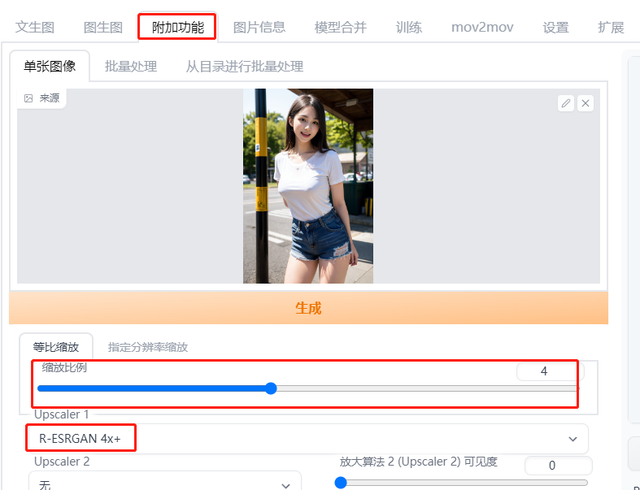The image size is (640, 490).
Task: Open the 图片信息 tab
Action: coord(259,27)
